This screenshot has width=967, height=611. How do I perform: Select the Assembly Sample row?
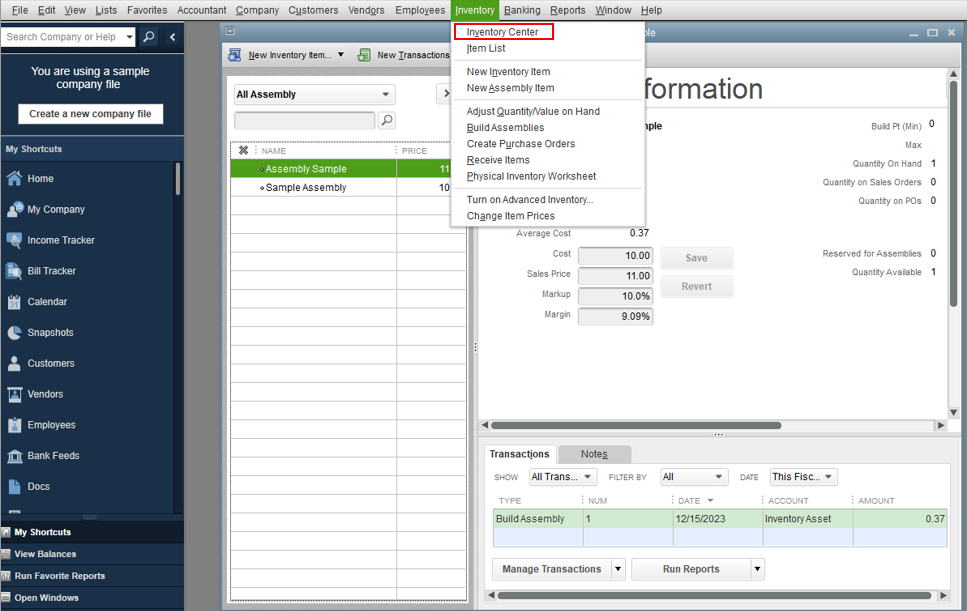coord(348,169)
